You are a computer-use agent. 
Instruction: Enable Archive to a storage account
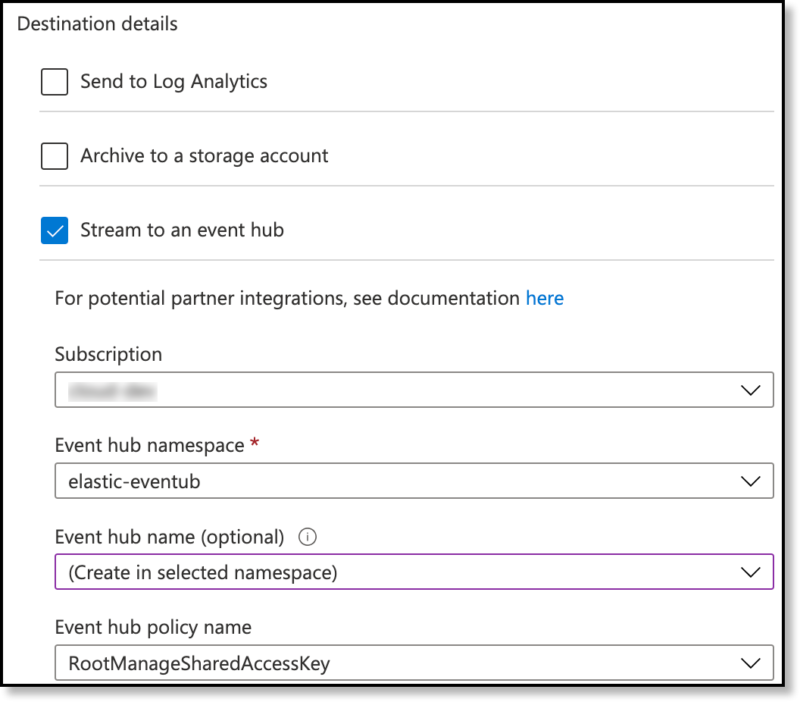54,155
